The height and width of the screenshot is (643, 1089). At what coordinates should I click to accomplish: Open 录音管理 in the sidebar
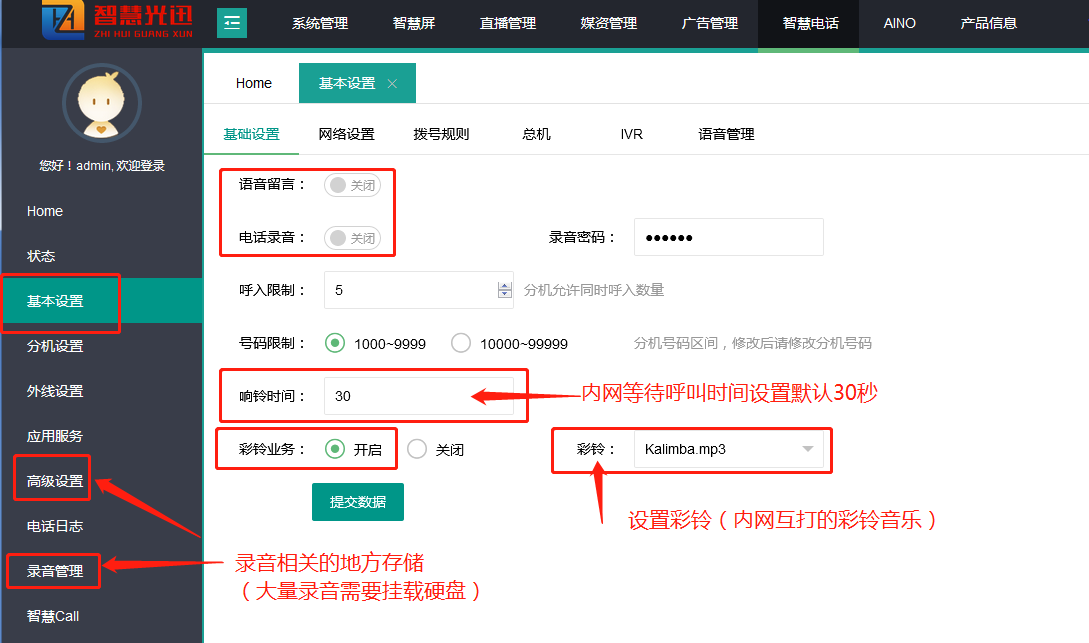click(55, 571)
